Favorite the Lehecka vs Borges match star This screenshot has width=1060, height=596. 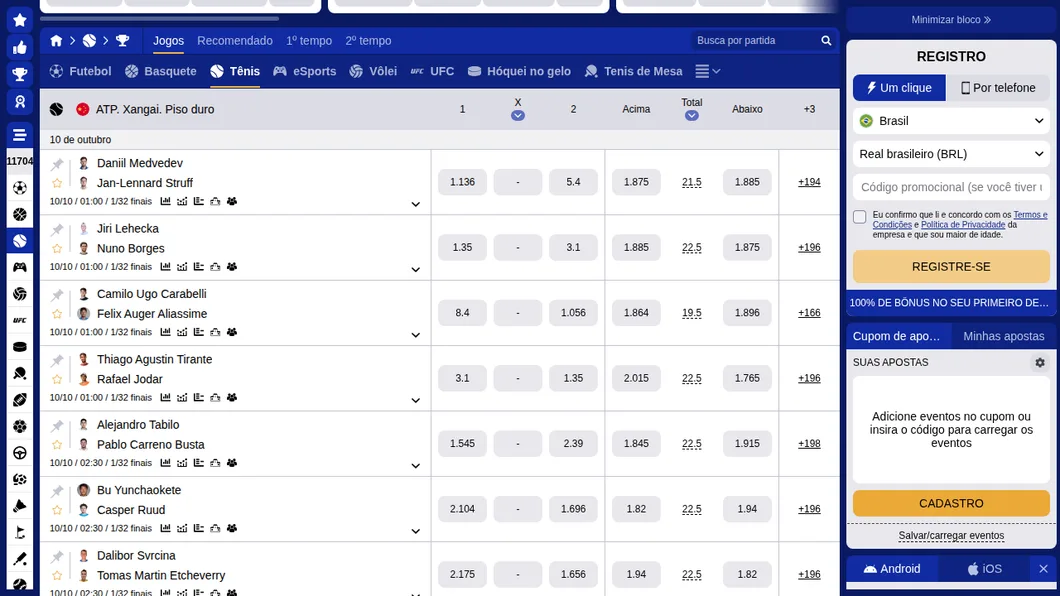pyautogui.click(x=57, y=249)
